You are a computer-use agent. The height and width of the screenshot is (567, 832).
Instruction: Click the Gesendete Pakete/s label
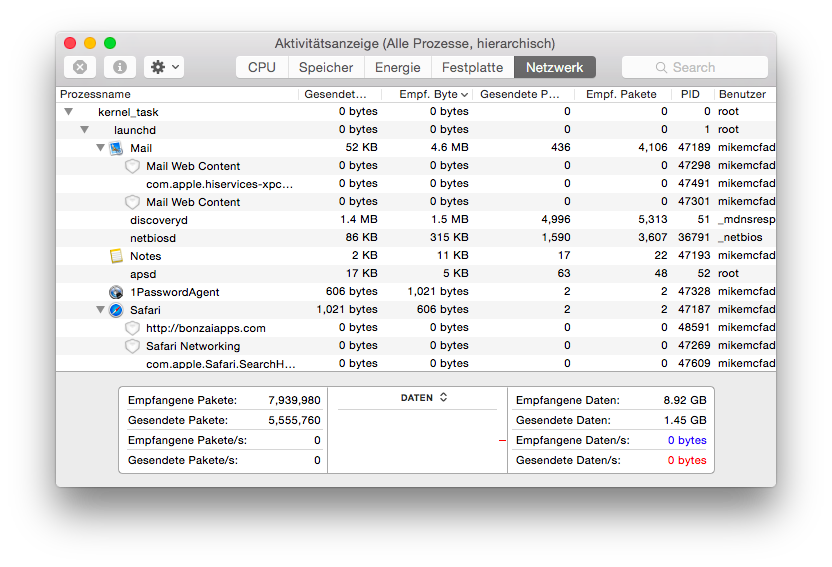(183, 461)
